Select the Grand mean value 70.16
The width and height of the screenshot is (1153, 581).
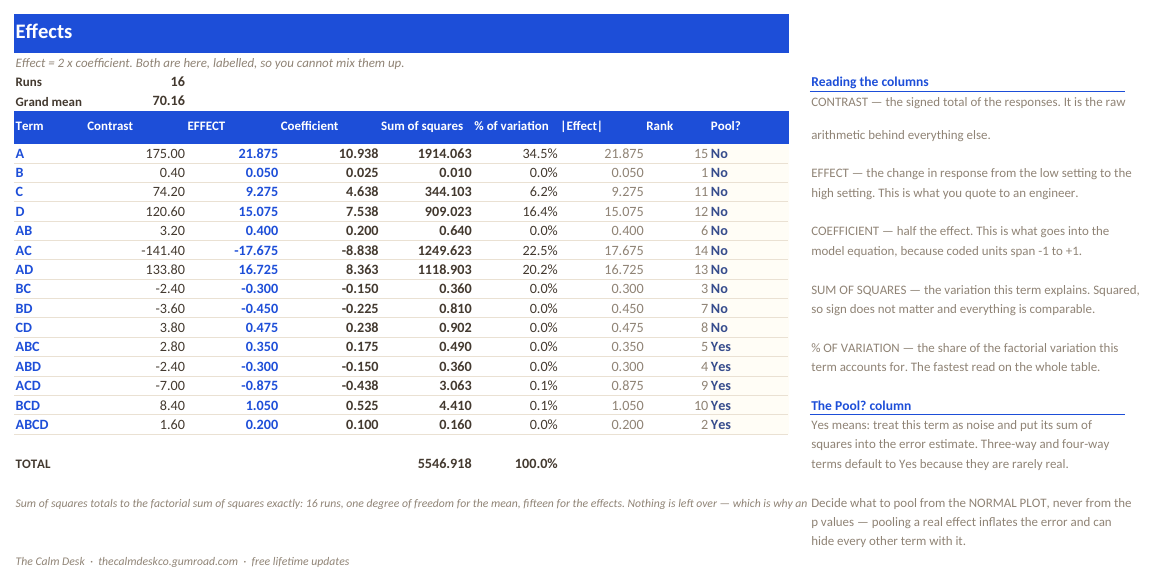click(168, 101)
